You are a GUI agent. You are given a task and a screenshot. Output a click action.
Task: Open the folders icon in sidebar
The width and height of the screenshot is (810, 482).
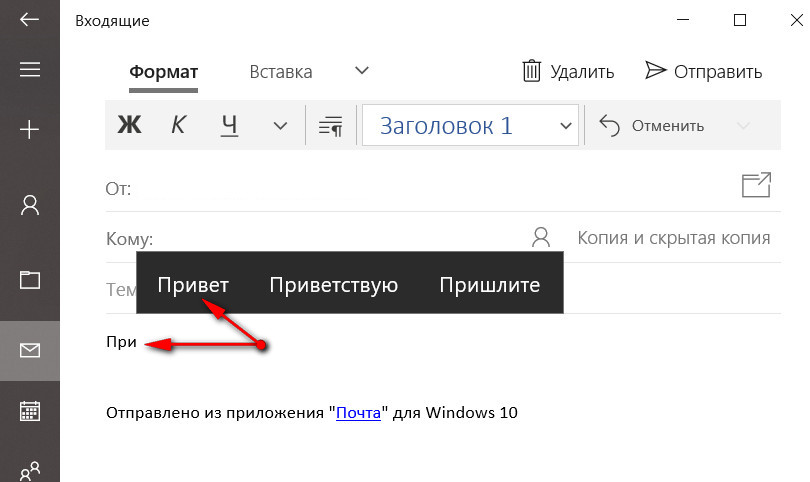(x=29, y=280)
